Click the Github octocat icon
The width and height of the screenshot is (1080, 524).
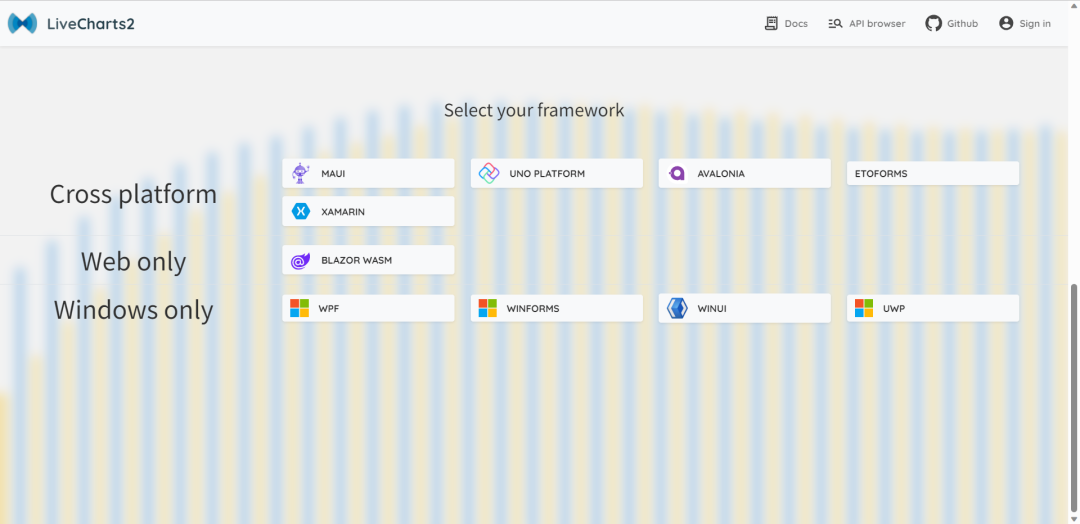(x=933, y=23)
